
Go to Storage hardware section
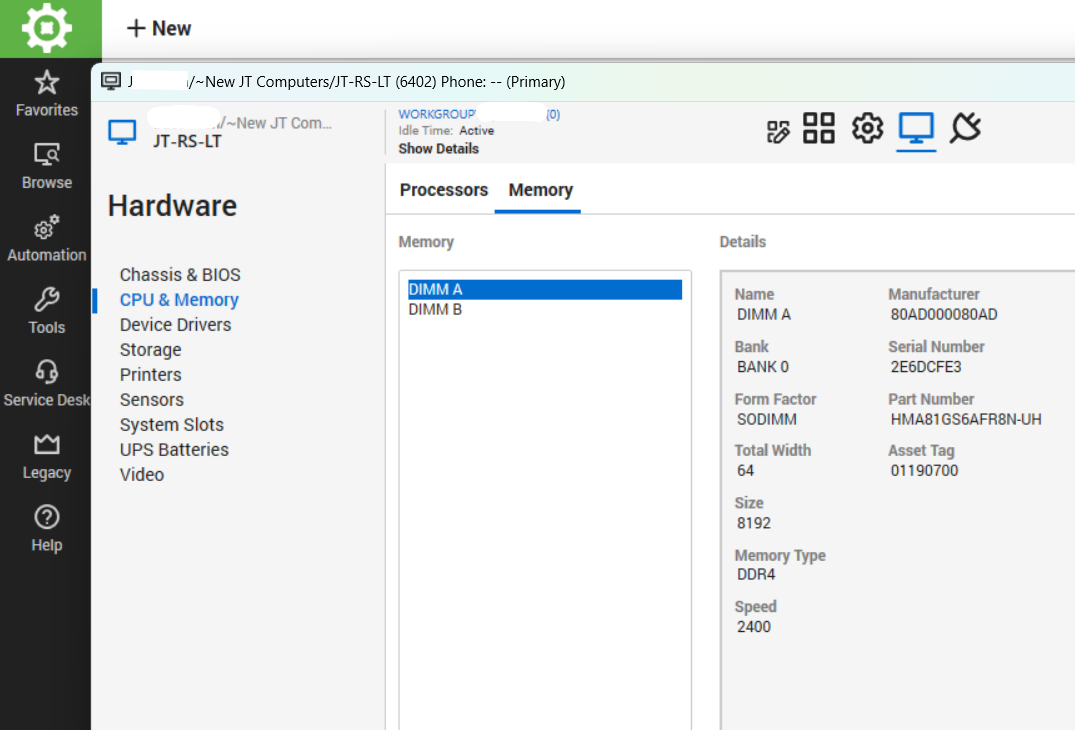[150, 350]
